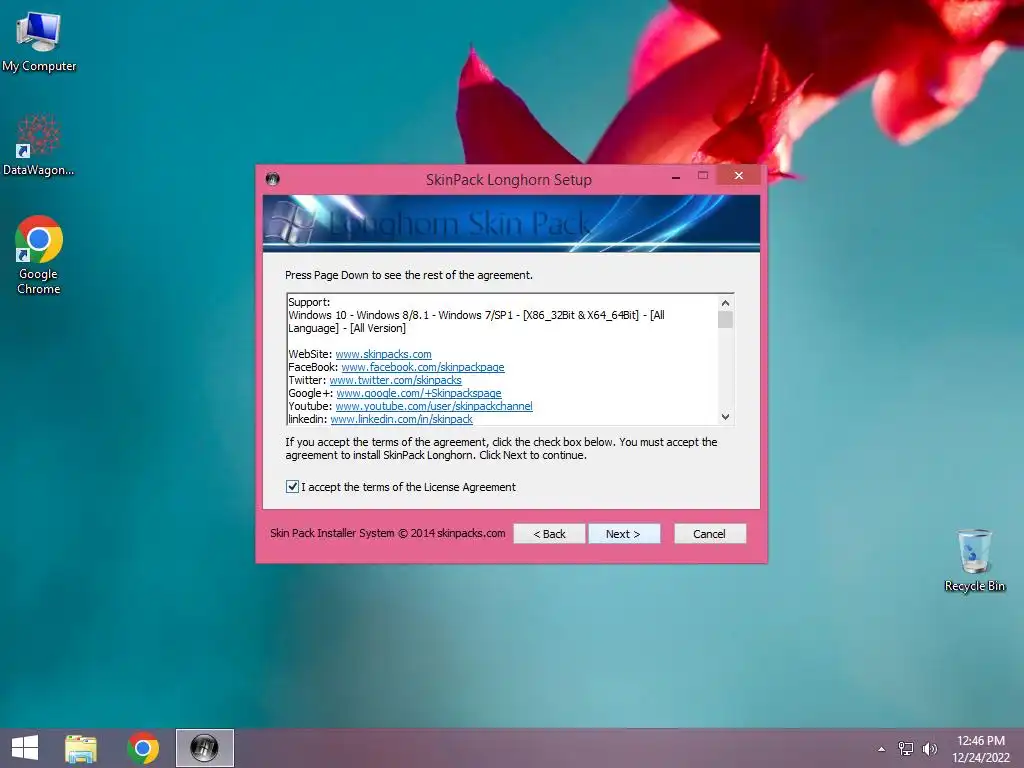Click the Next > button
The width and height of the screenshot is (1024, 768).
click(x=624, y=534)
